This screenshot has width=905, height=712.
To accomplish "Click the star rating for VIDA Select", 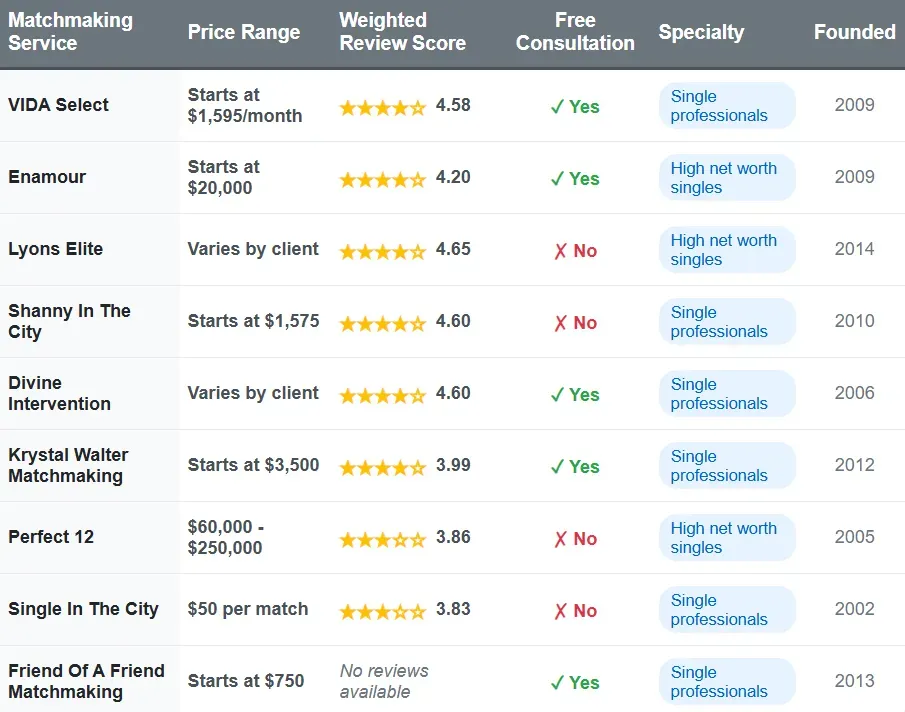I will (382, 107).
